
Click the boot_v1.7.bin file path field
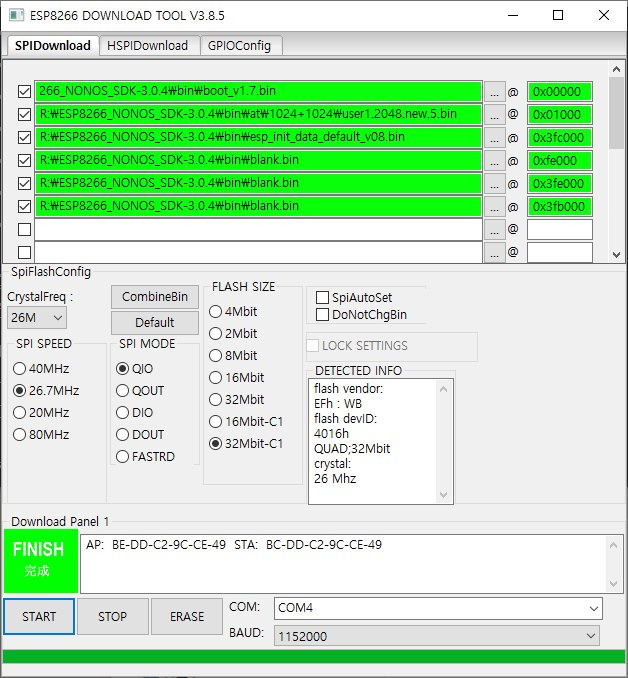click(258, 92)
